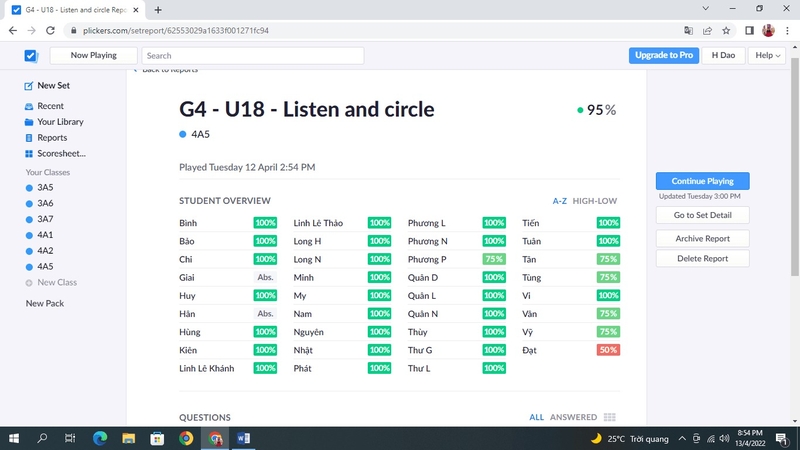Open a new browser tab

click(x=158, y=10)
